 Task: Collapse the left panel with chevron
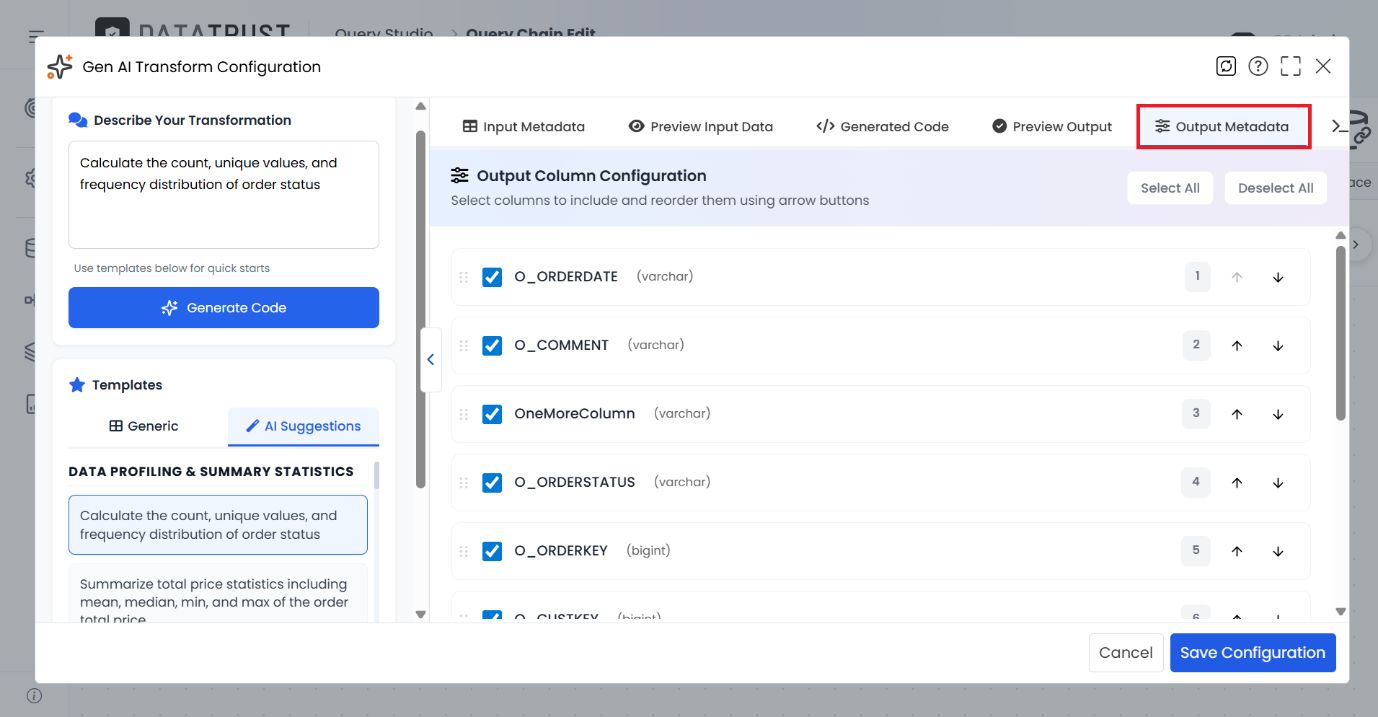click(x=430, y=359)
